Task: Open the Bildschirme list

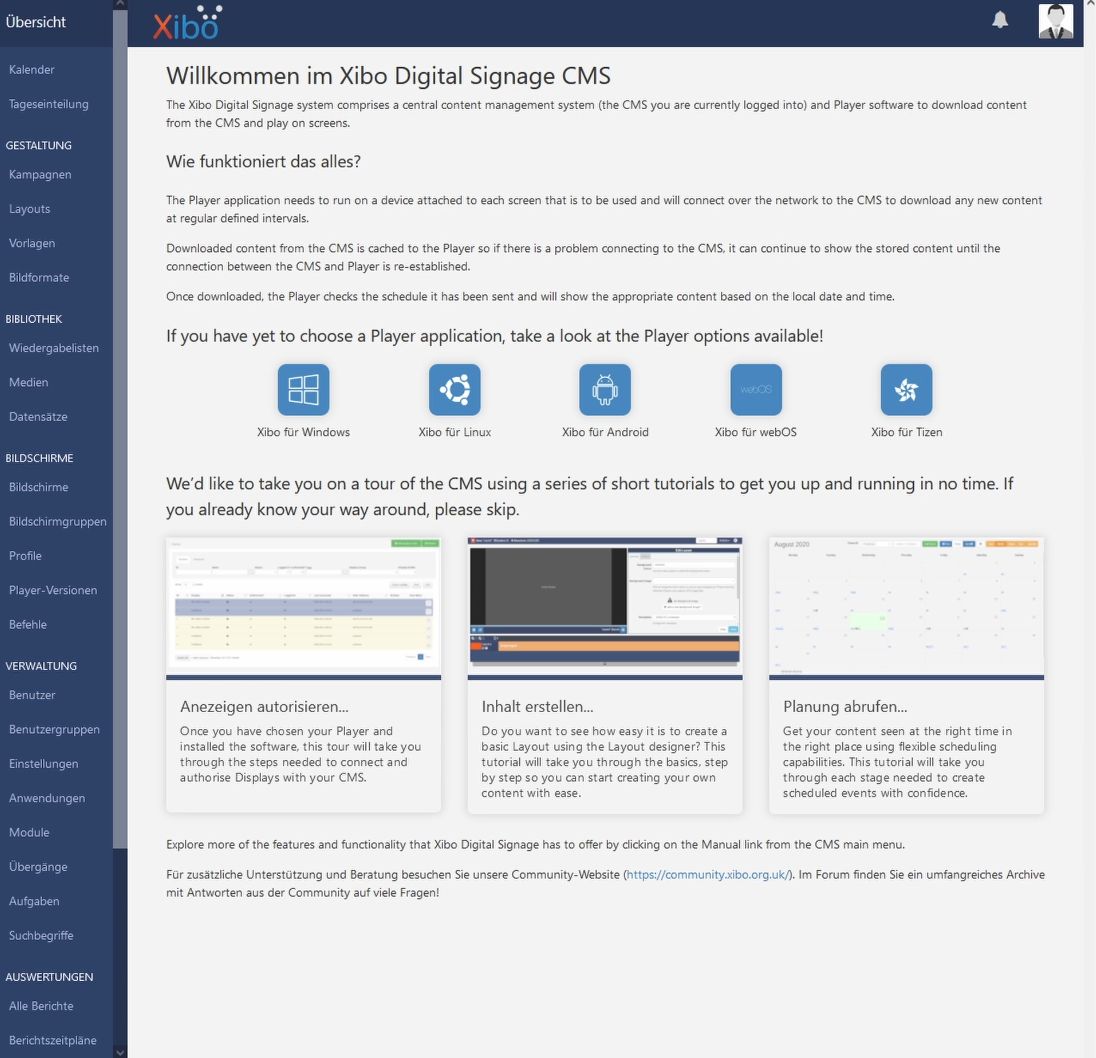Action: 38,487
